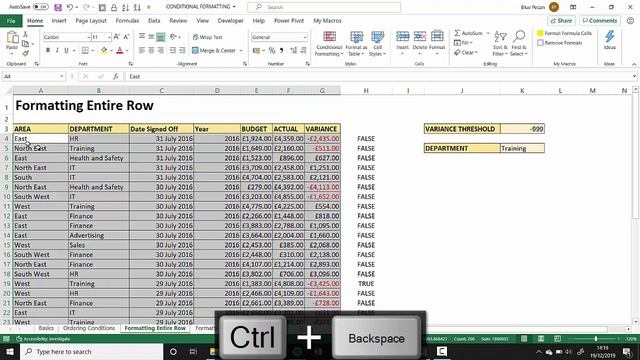Click the Format cells icon in Cells group
The width and height of the screenshot is (640, 360).
[437, 37]
